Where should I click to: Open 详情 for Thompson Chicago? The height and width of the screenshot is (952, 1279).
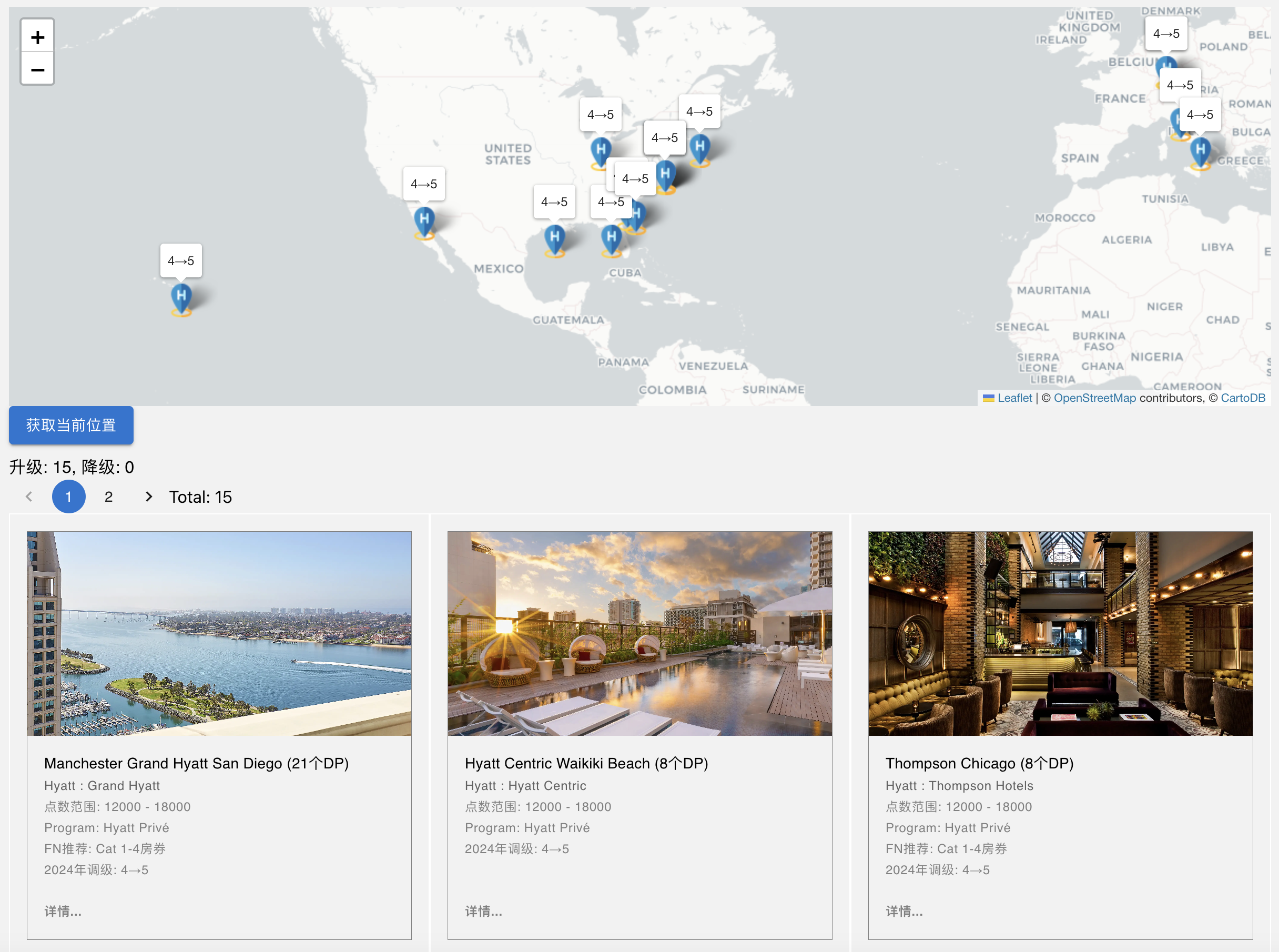904,911
